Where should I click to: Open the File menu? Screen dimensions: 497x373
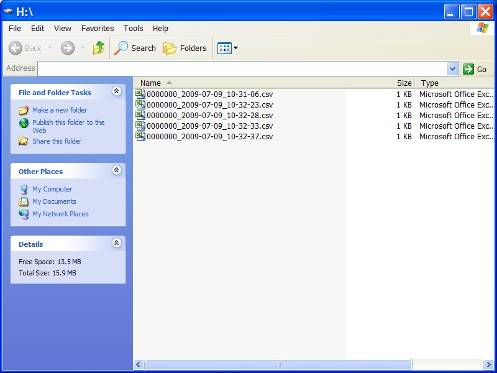[x=15, y=28]
